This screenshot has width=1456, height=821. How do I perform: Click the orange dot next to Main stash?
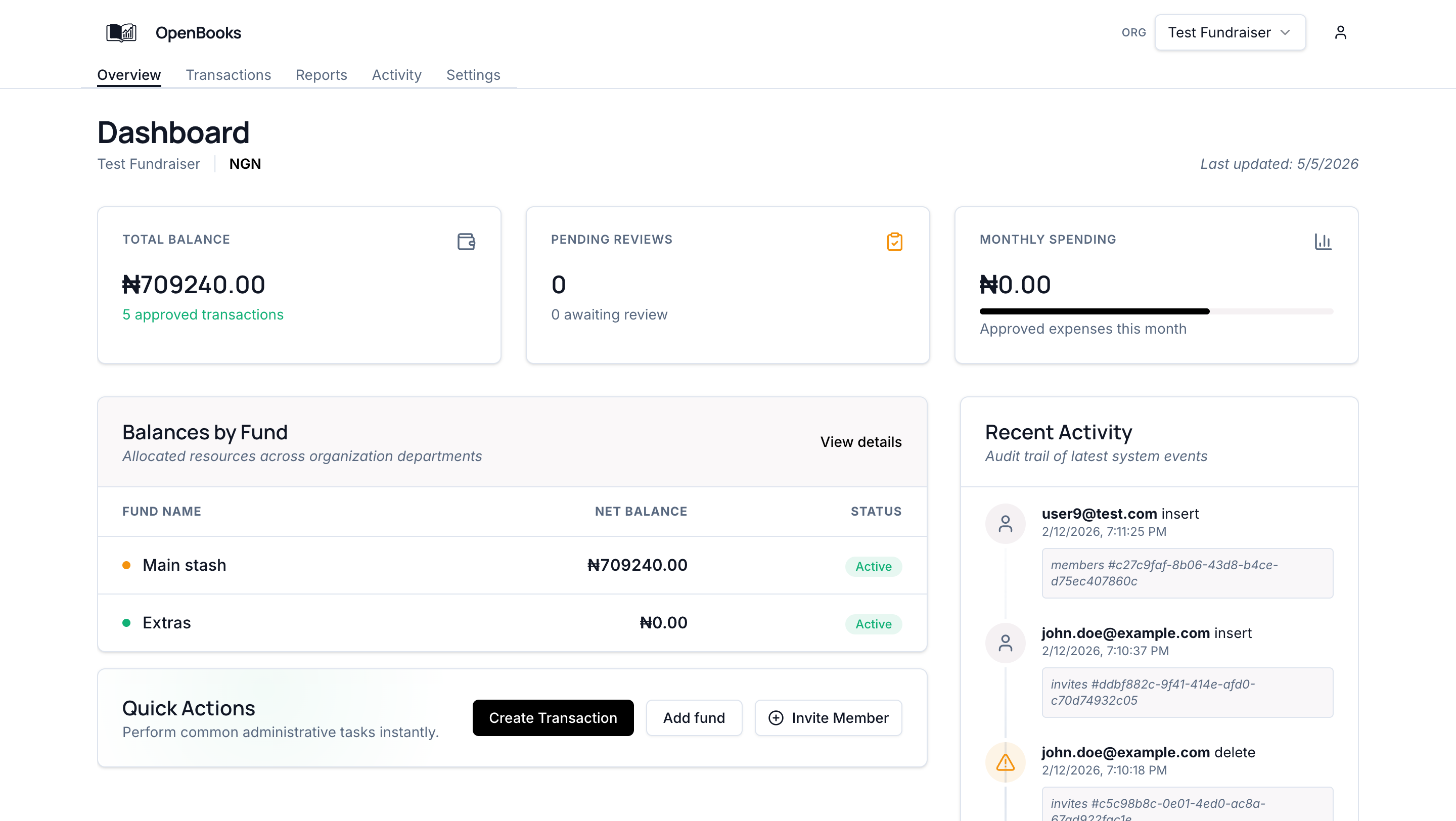126,565
